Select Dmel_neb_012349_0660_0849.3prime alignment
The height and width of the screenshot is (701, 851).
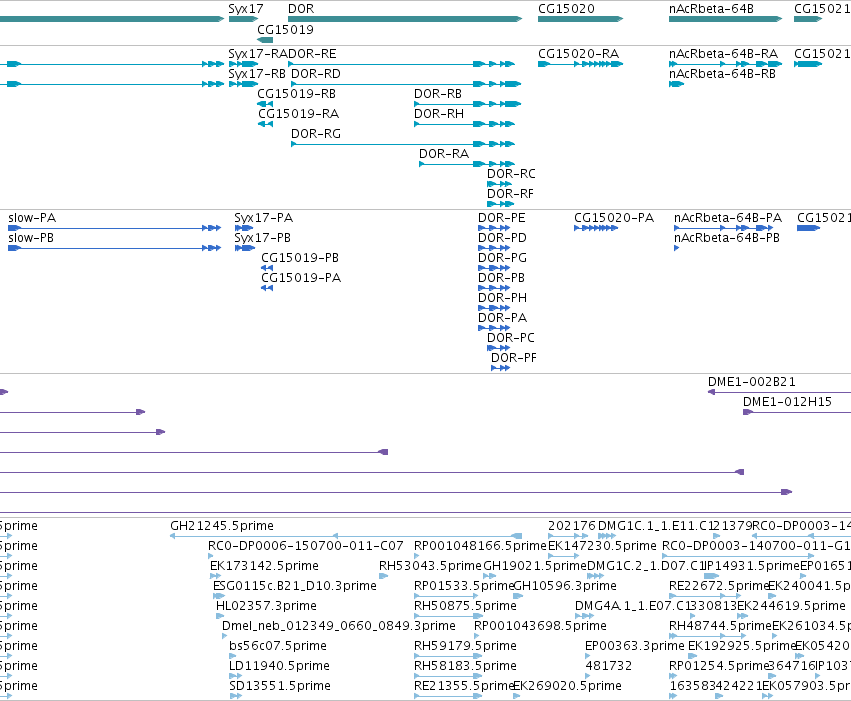coord(339,627)
